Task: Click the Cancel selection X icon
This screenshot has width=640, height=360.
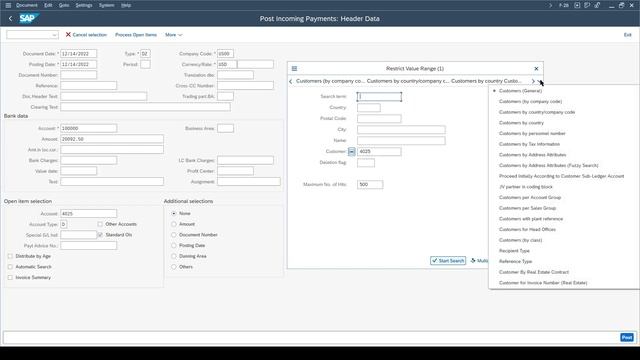Action: tap(68, 35)
